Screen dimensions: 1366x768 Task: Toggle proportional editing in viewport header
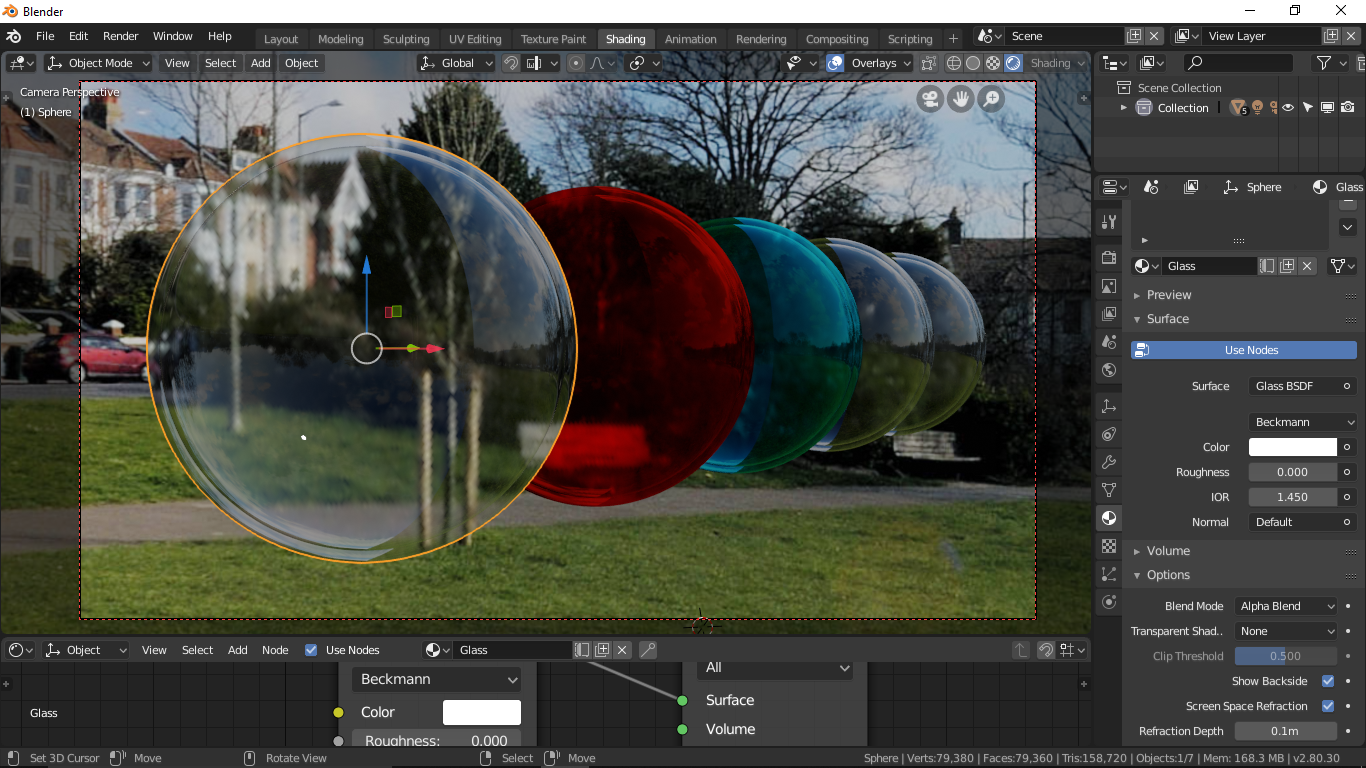(x=576, y=63)
